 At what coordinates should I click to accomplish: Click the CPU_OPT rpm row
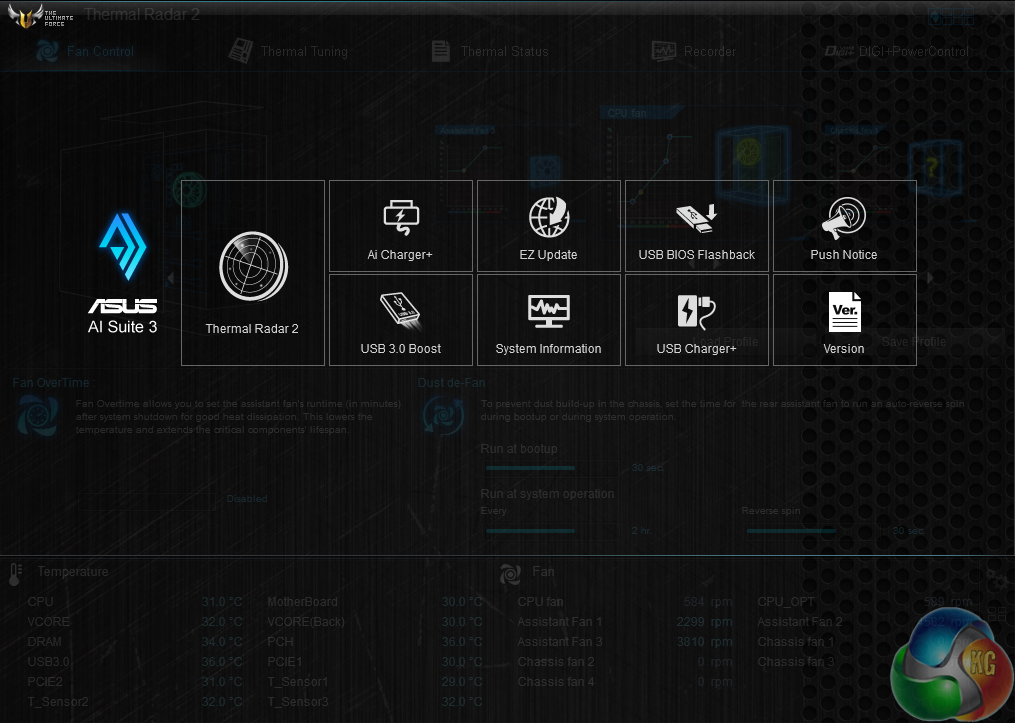(865, 601)
